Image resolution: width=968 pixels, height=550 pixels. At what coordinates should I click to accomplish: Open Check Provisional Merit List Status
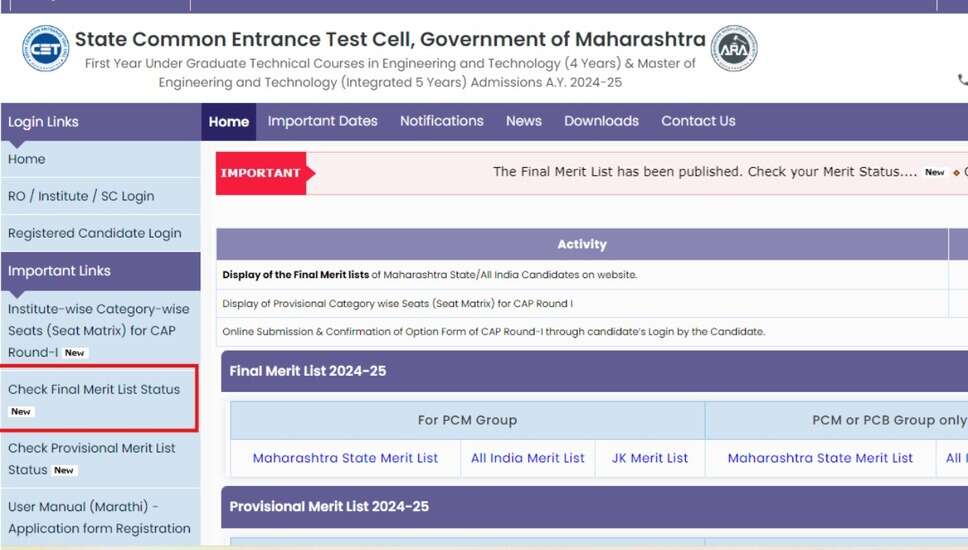(x=92, y=458)
